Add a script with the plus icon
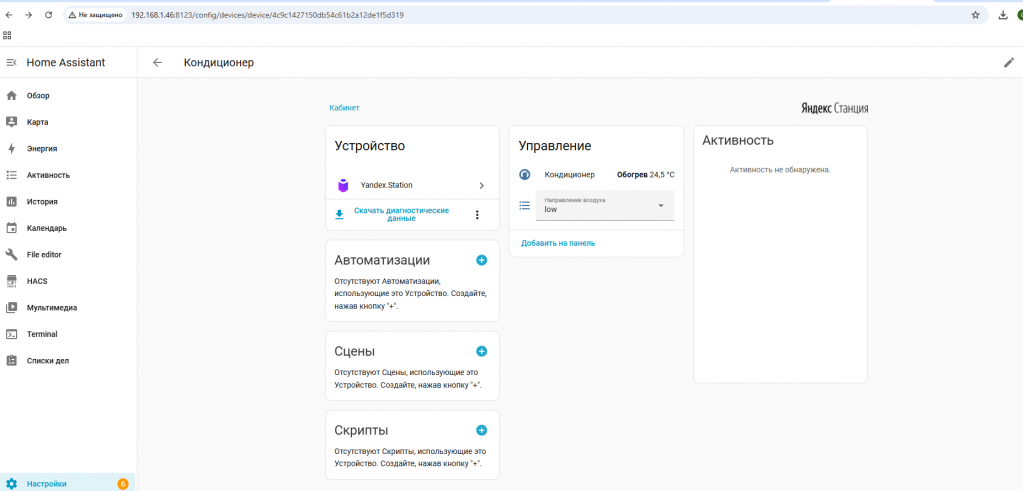The image size is (1023, 491). coord(481,430)
